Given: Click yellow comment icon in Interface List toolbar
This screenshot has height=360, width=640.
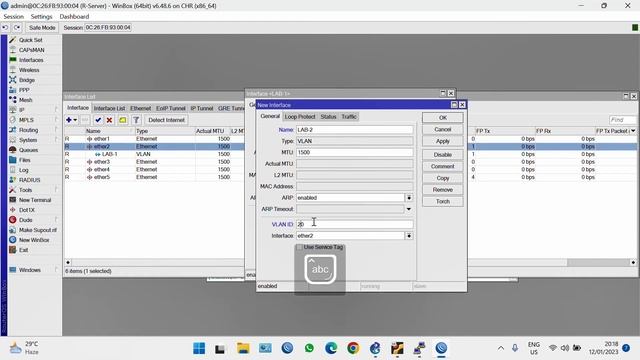Looking at the screenshot, I should click(122, 120).
